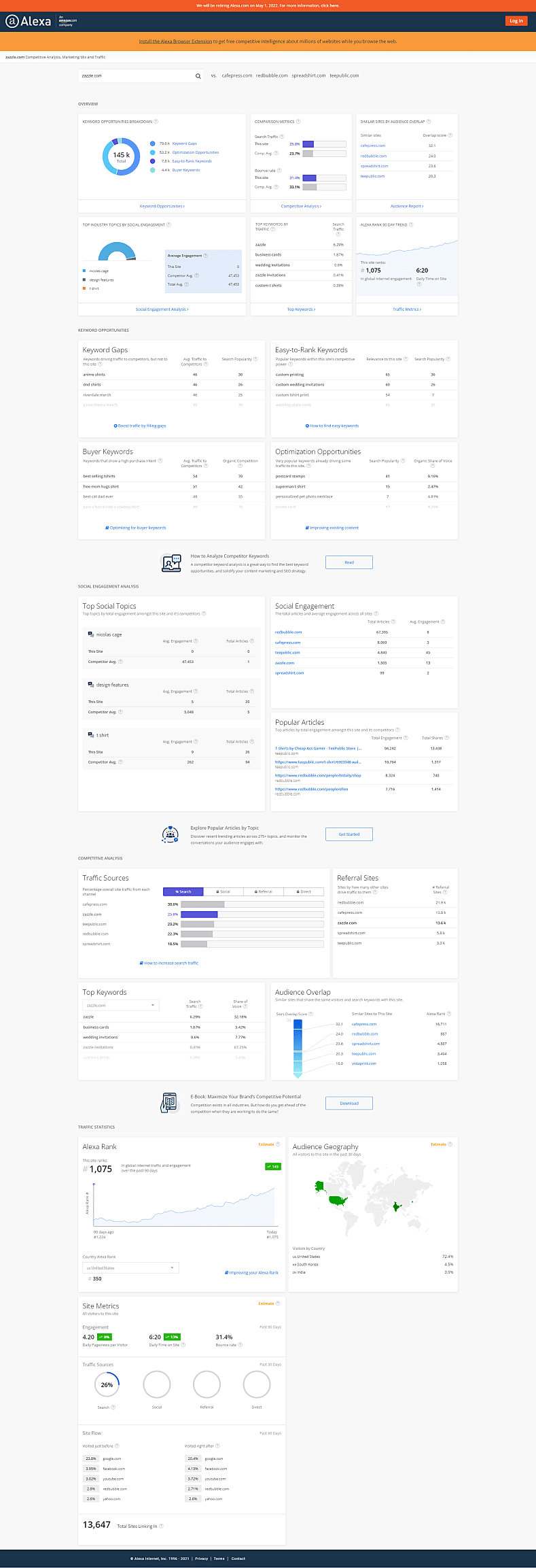Click teepublic.com in the vs. comparison row
Viewport: 536px width, 1568px height.
pyautogui.click(x=344, y=75)
